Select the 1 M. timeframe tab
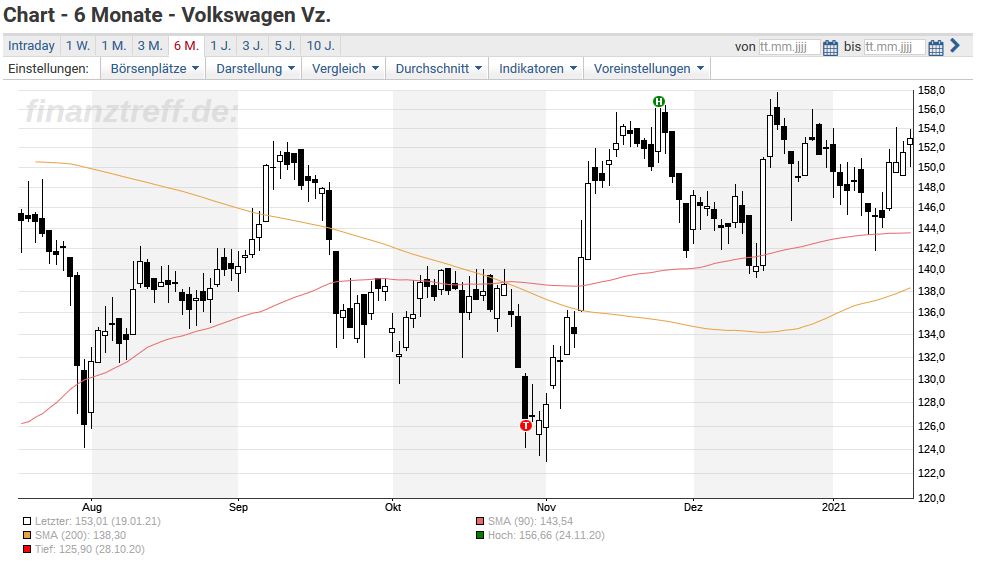The height and width of the screenshot is (563, 982). coord(114,46)
